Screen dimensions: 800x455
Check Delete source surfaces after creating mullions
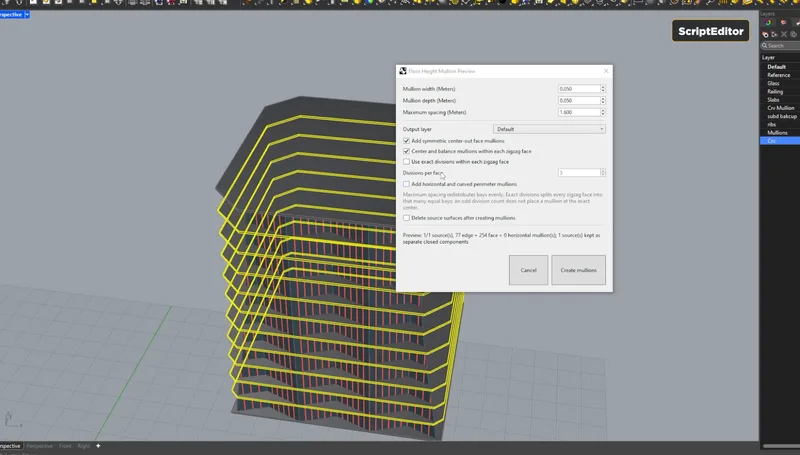406,218
